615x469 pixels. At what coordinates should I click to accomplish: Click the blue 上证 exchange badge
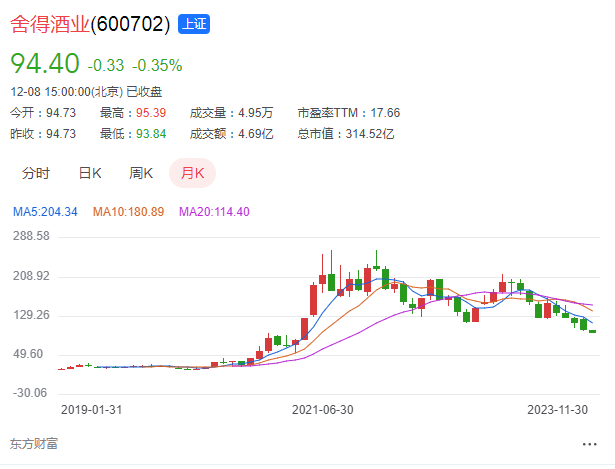(x=194, y=24)
